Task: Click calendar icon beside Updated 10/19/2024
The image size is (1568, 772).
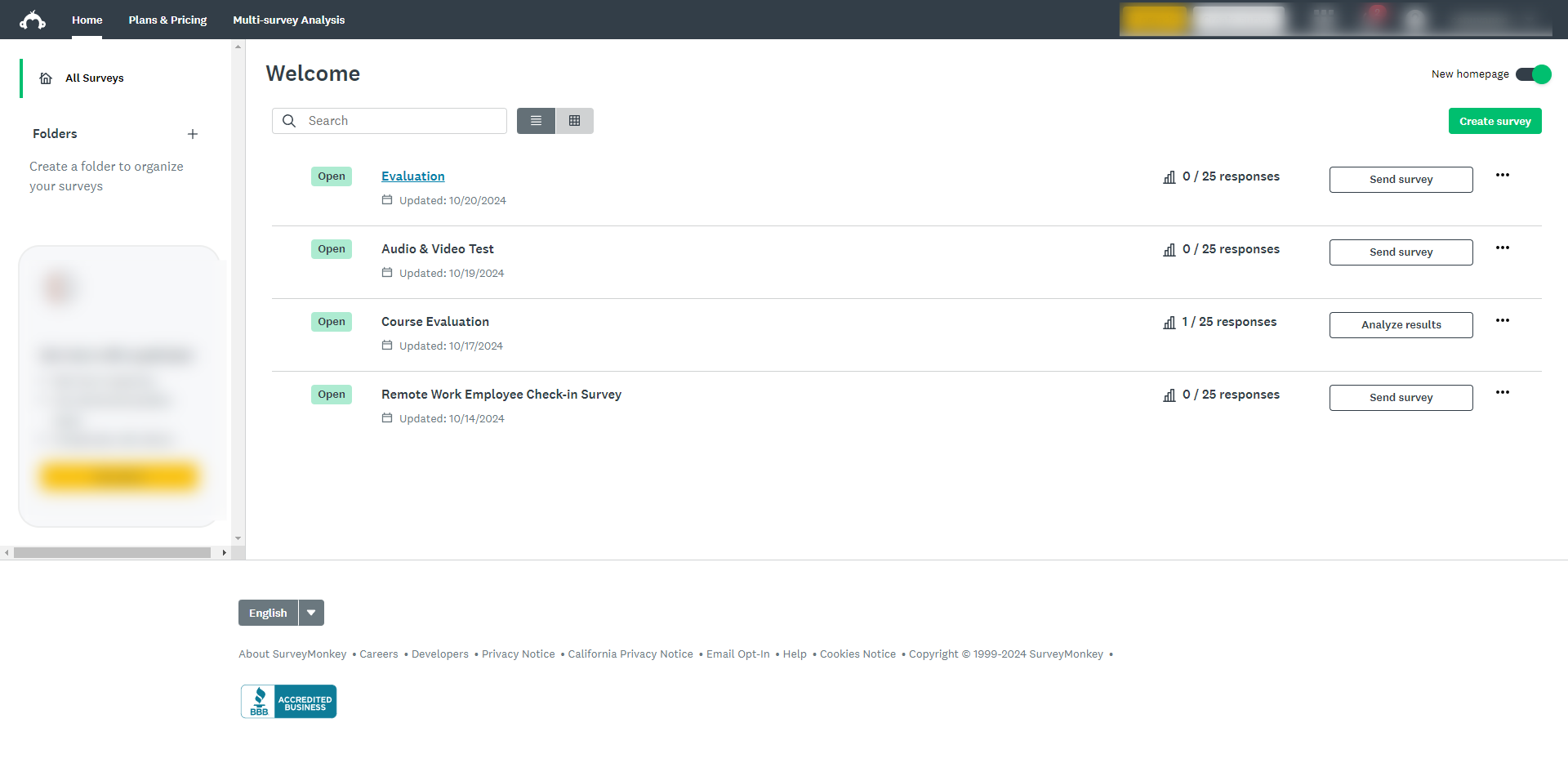Action: tap(387, 273)
